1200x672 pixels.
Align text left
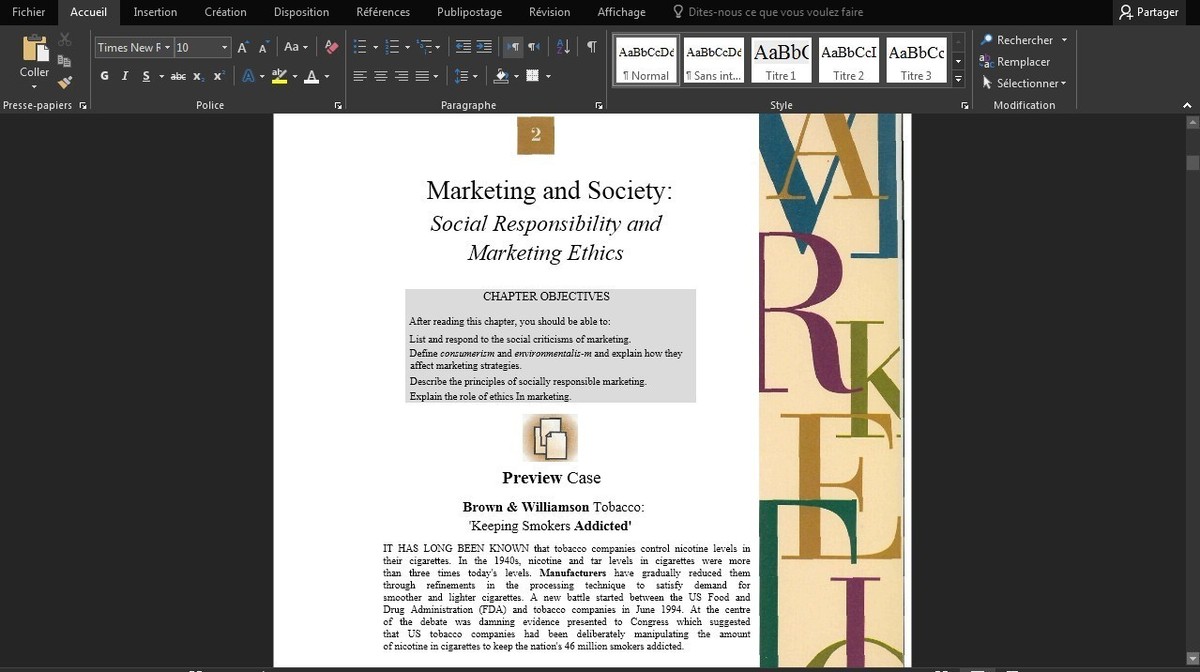tap(360, 76)
